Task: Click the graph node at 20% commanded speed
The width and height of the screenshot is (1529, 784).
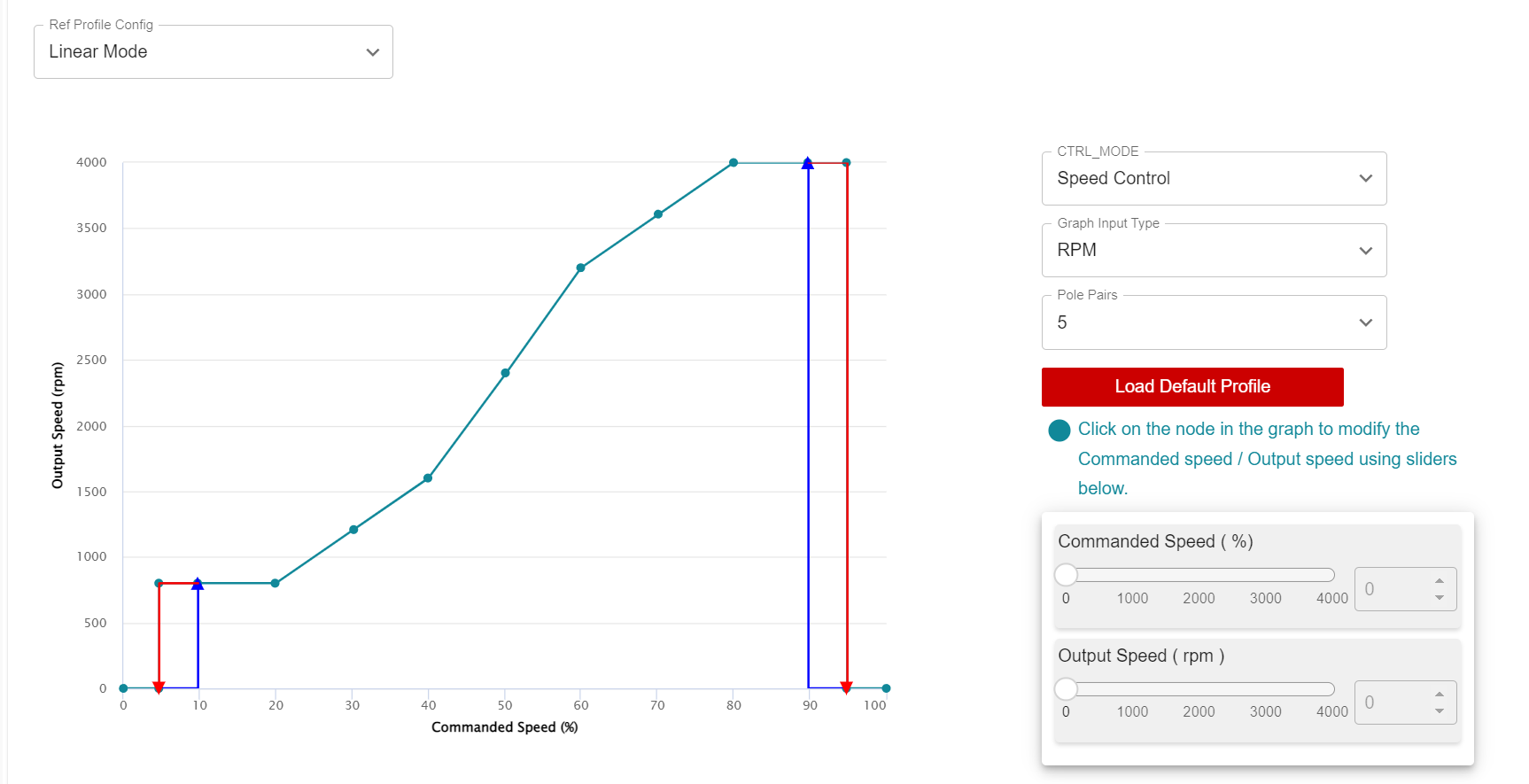Action: [x=276, y=583]
